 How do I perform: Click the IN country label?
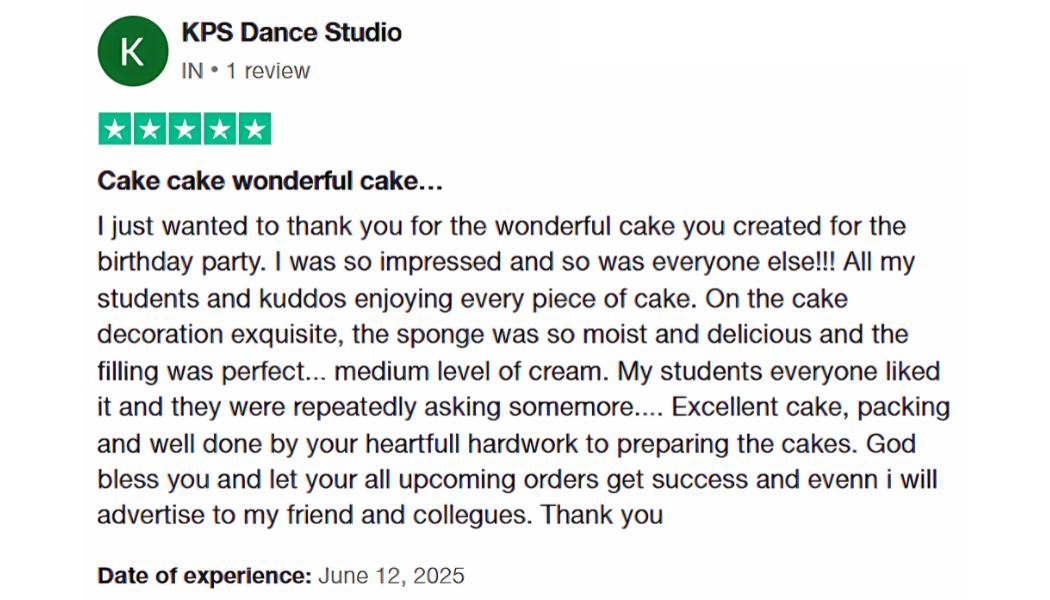[192, 71]
